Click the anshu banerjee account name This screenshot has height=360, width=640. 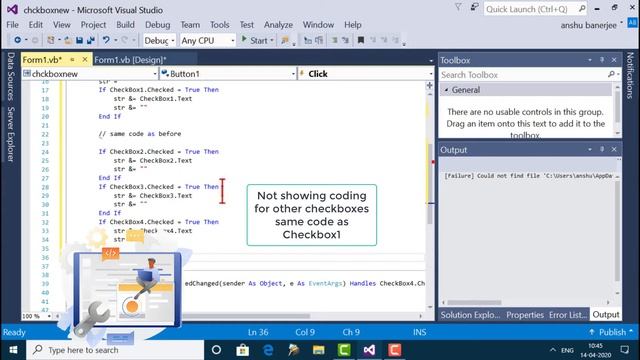(588, 25)
